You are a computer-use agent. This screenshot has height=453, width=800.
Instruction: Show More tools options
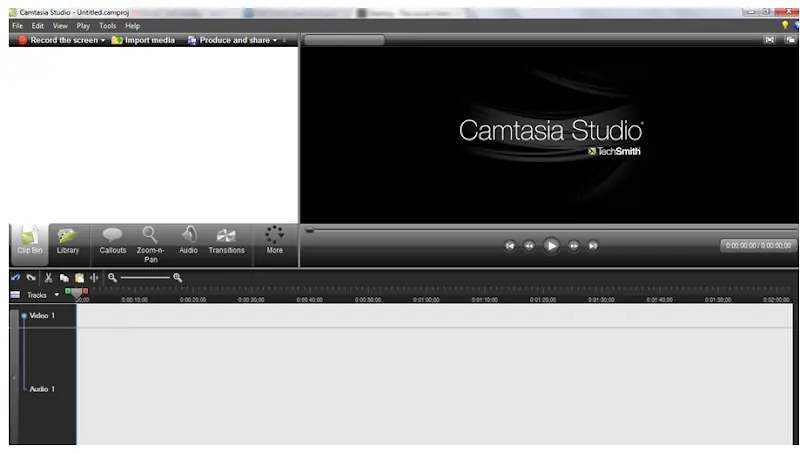click(x=274, y=241)
